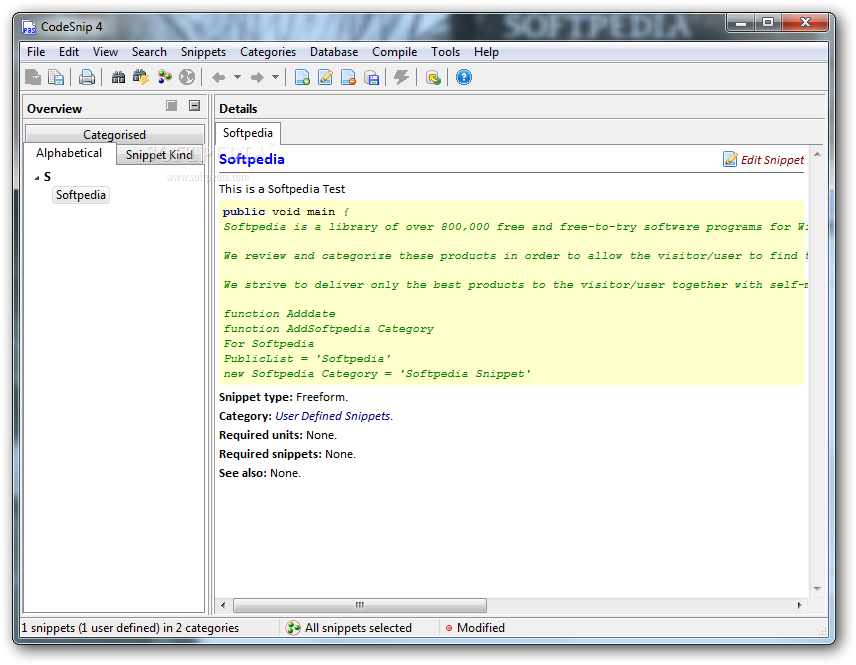Click the 'Required units: None.' line

point(278,435)
